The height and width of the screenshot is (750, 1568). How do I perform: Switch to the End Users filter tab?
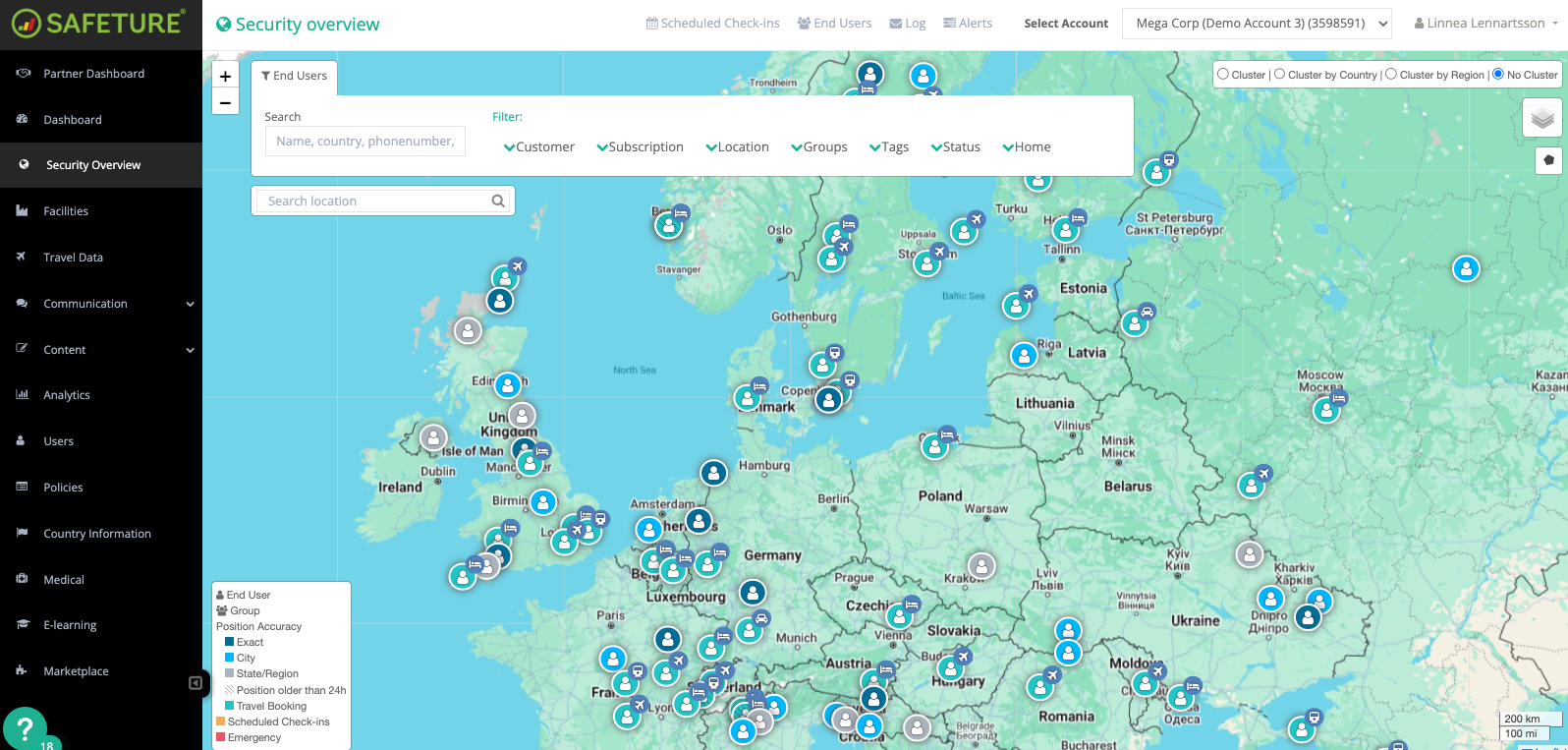click(x=294, y=77)
